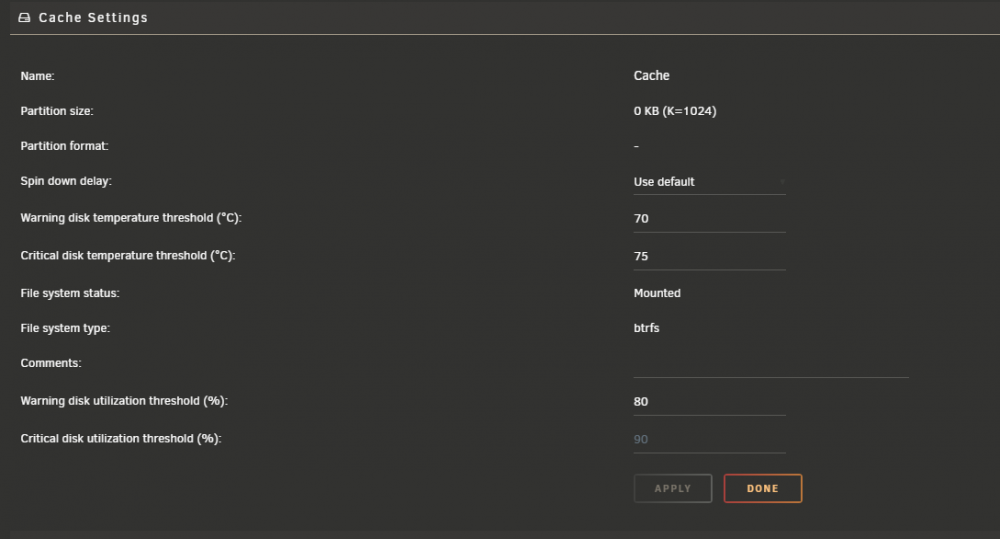Click the 'Name:' label
The image size is (1000, 539).
(37, 76)
